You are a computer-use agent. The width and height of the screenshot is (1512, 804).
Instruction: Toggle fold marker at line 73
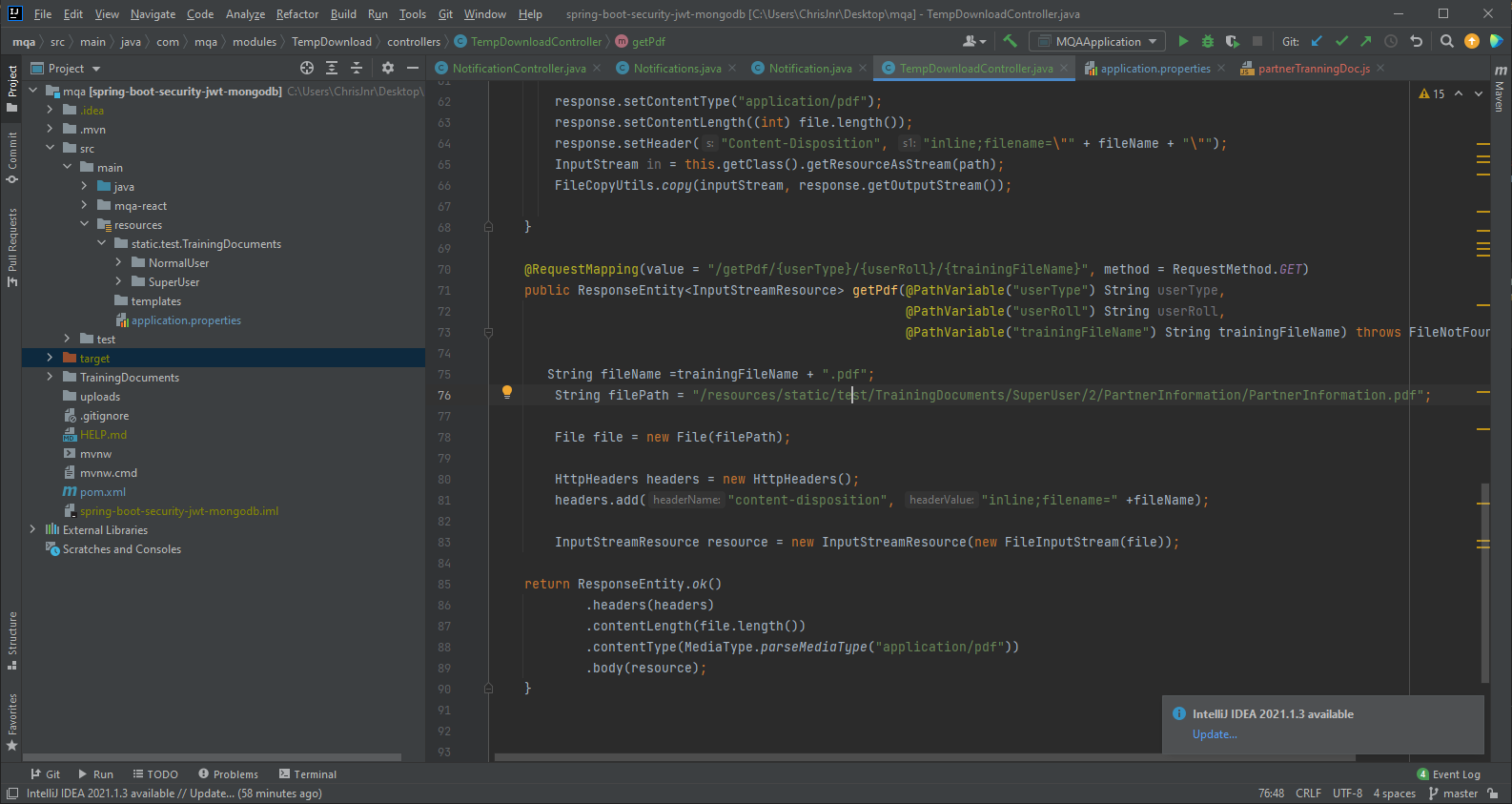click(488, 332)
